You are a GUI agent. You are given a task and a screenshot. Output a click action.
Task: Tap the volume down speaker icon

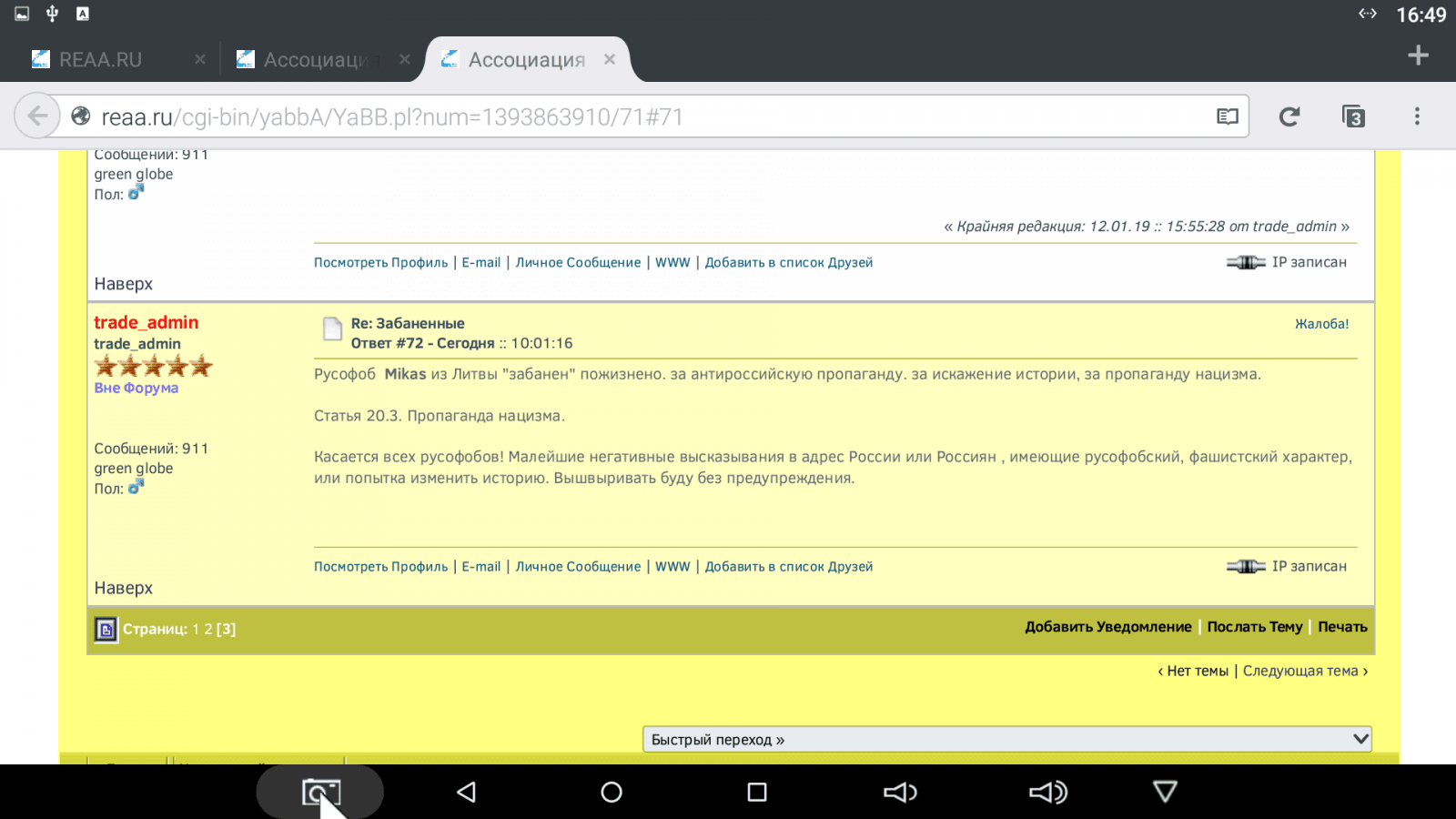[901, 793]
